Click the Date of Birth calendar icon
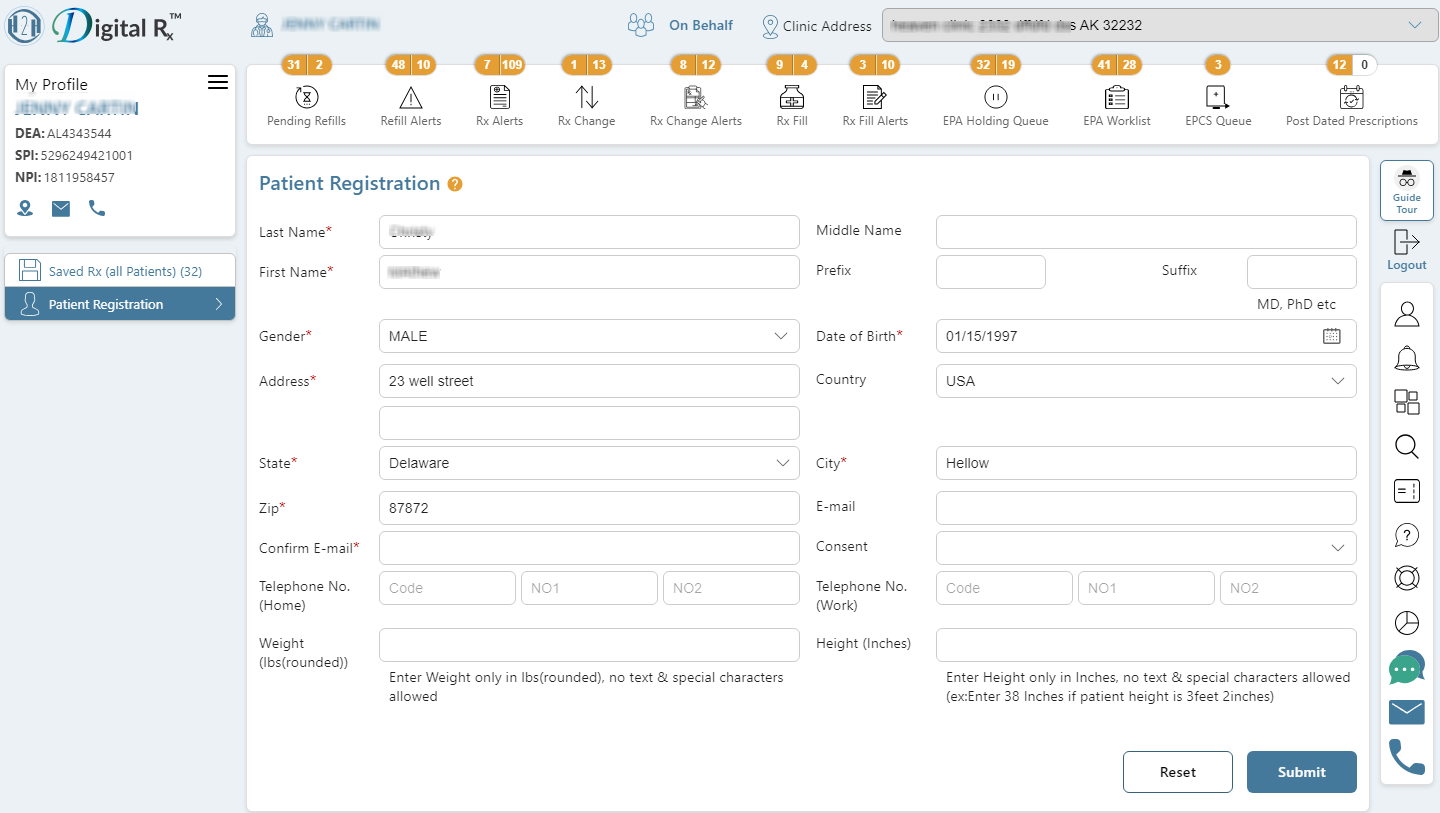Viewport: 1440px width, 813px height. [x=1331, y=336]
